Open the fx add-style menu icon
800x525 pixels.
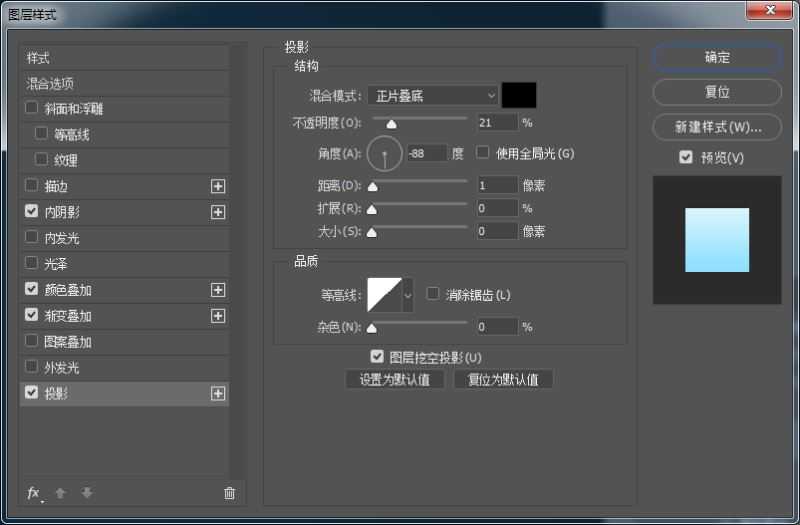tap(34, 493)
